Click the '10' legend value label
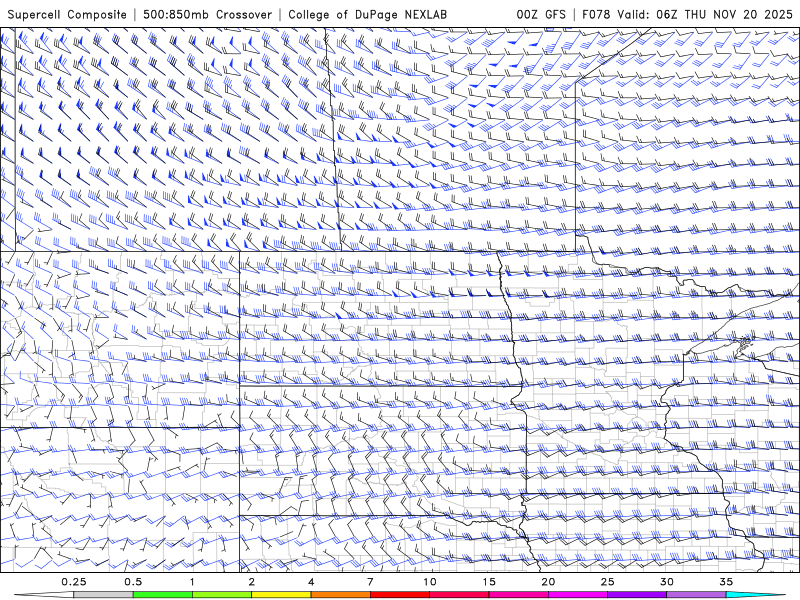This screenshot has width=800, height=600. point(430,582)
